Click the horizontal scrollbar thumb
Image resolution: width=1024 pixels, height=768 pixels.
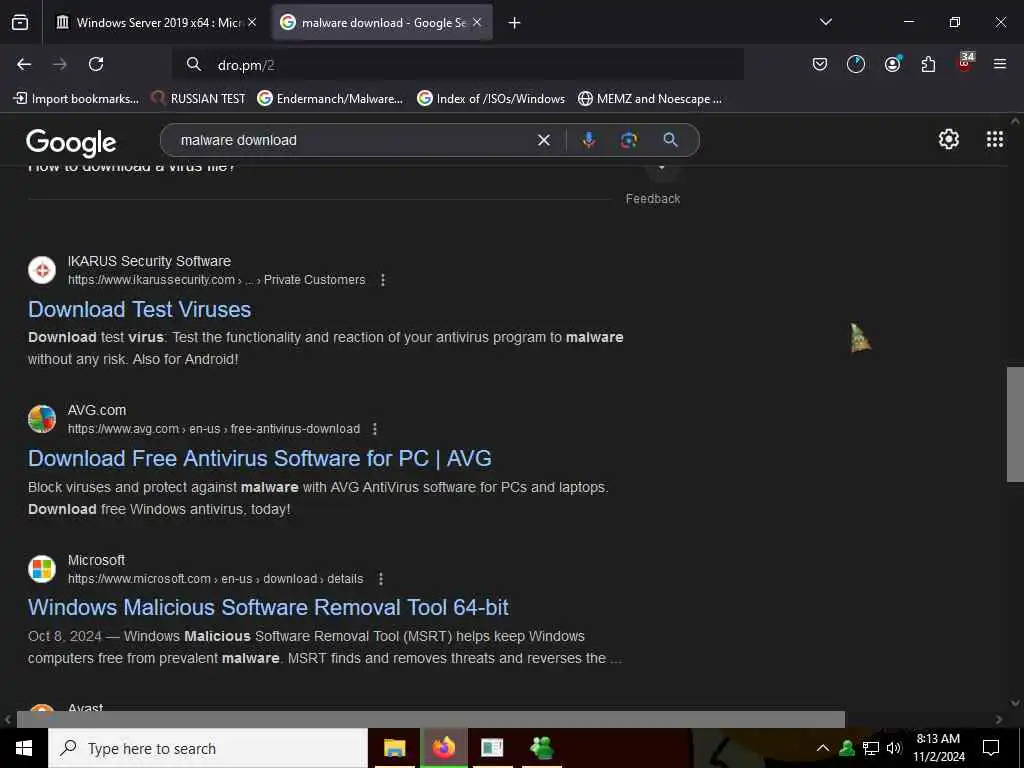430,719
